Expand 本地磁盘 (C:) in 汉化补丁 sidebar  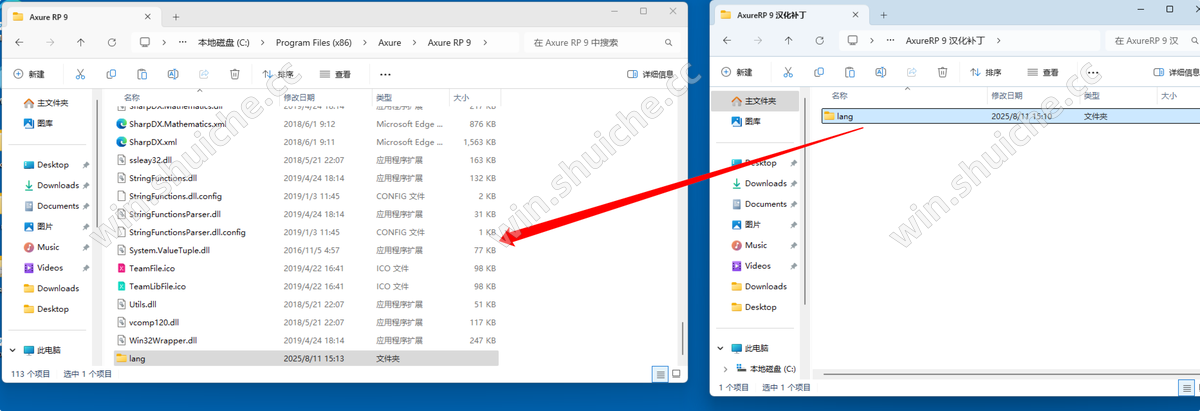point(725,369)
